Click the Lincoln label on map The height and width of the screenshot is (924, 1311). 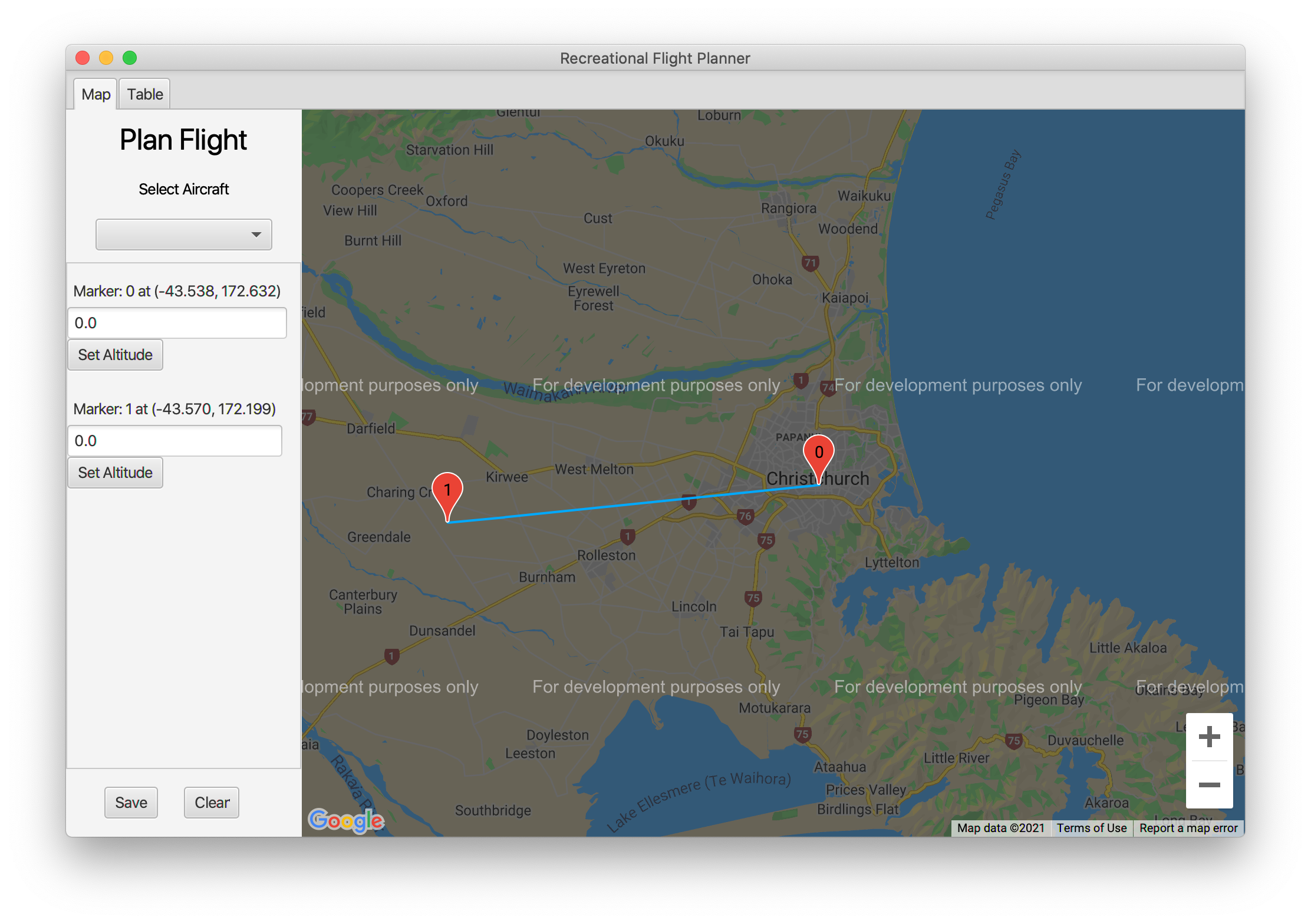pyautogui.click(x=694, y=606)
